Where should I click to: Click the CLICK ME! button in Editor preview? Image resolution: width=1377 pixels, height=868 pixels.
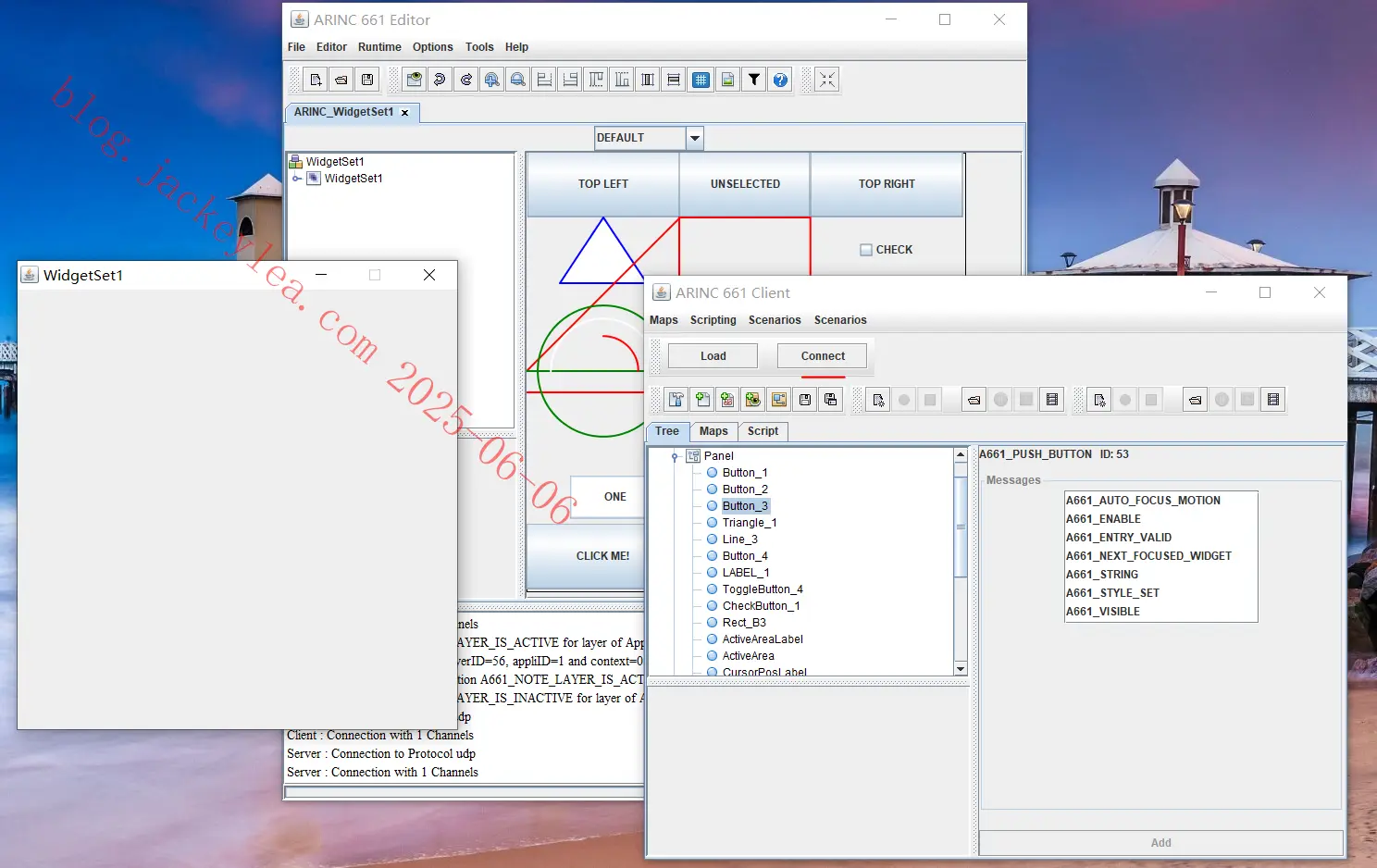click(x=585, y=556)
